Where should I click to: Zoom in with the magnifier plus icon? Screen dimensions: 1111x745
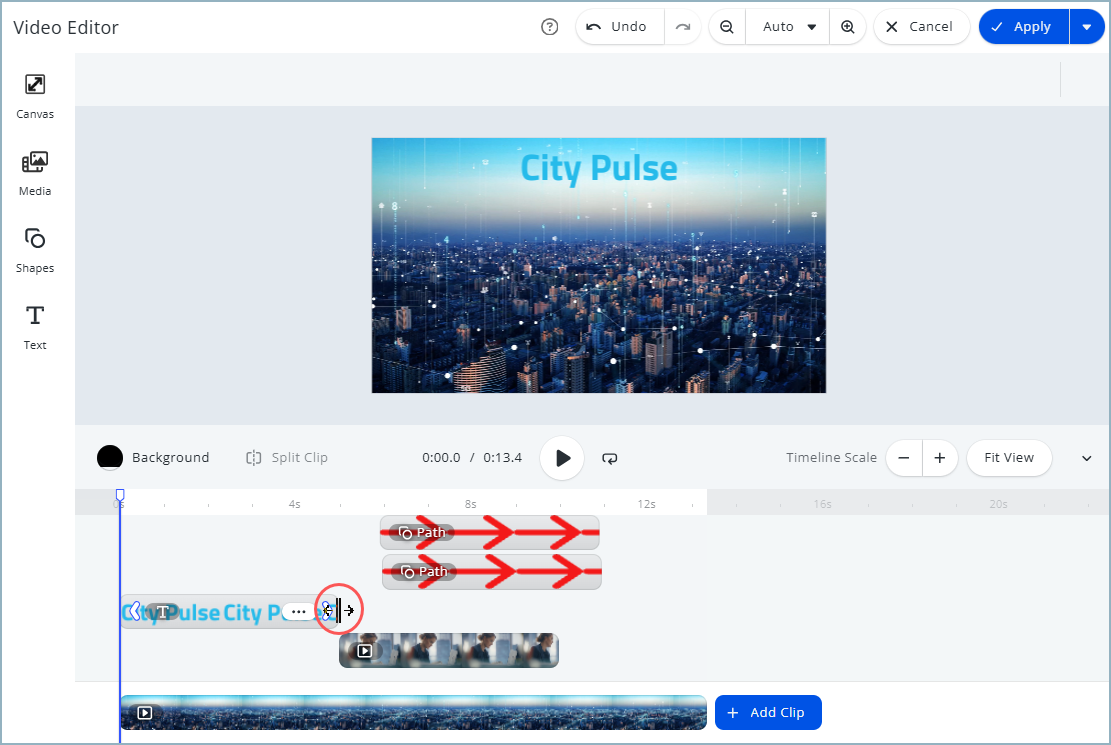point(848,27)
